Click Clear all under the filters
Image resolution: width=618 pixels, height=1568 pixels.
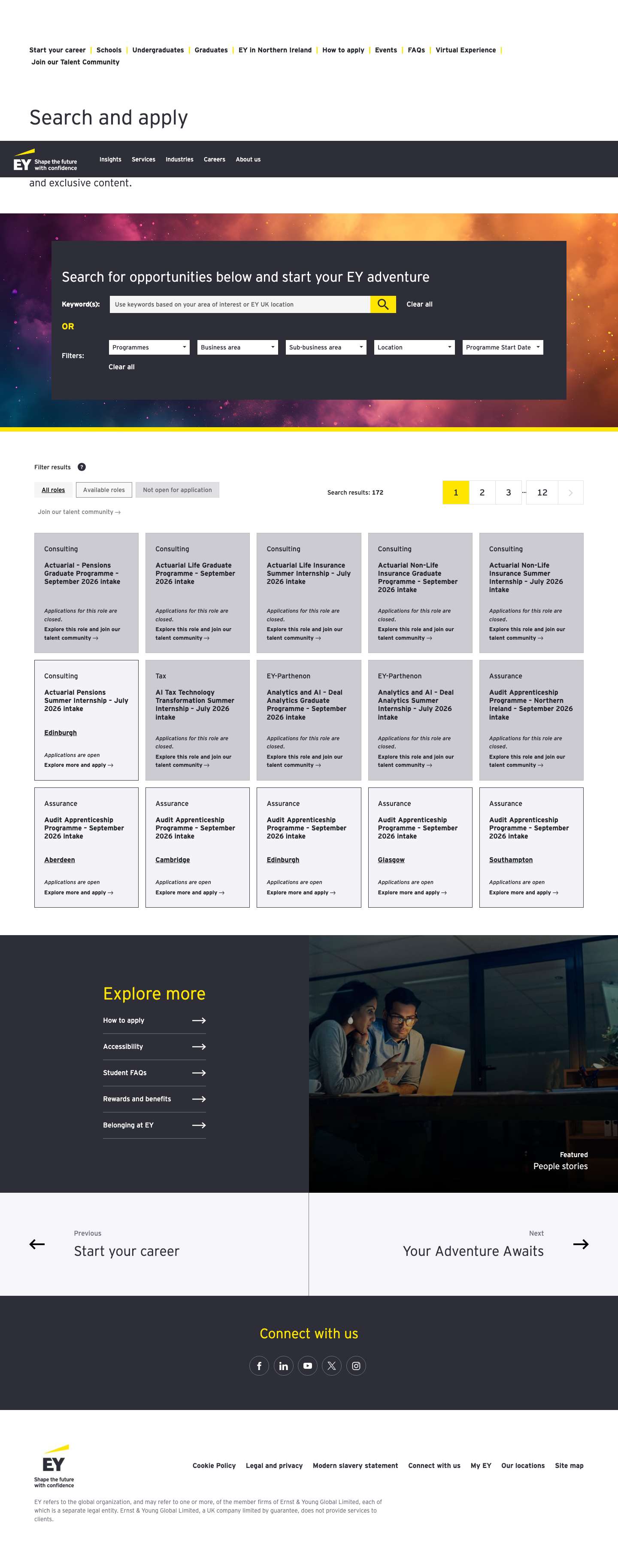click(x=121, y=367)
